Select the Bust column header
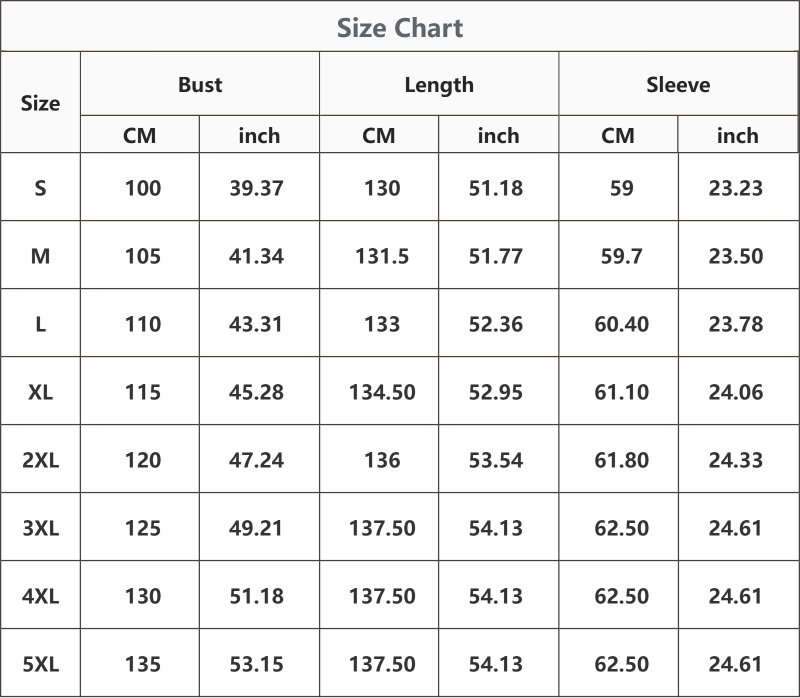Viewport: 800px width, 698px height. click(200, 85)
